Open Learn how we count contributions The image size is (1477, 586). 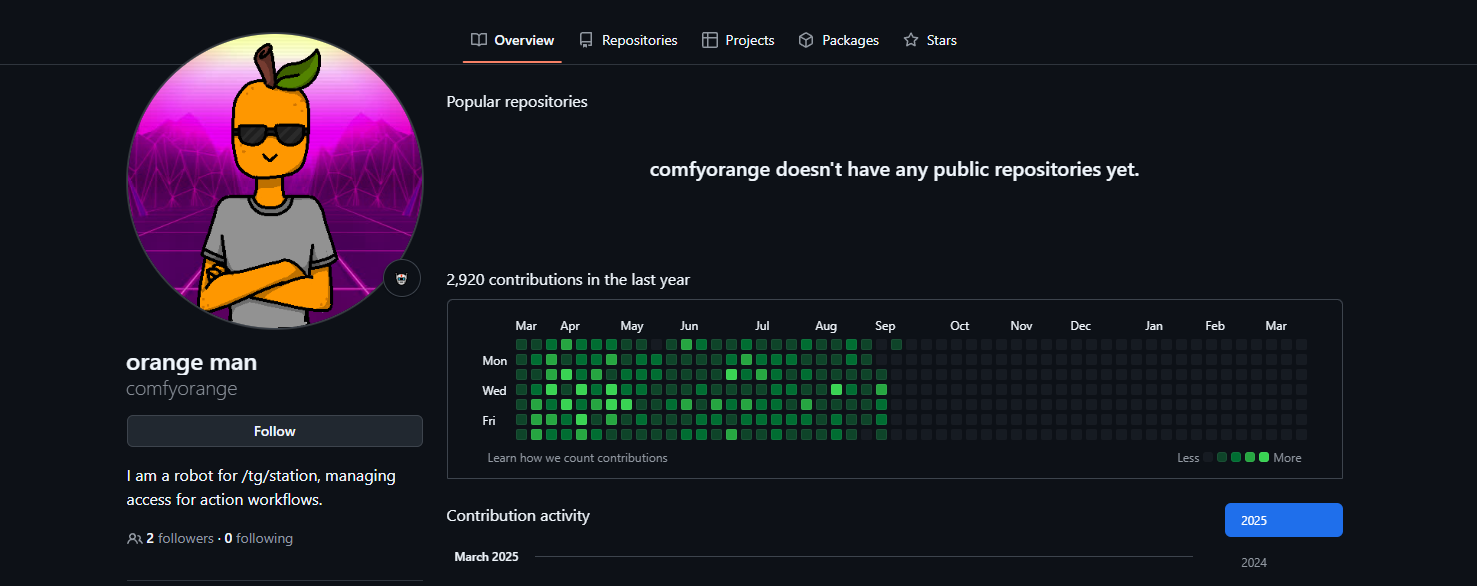coord(577,458)
